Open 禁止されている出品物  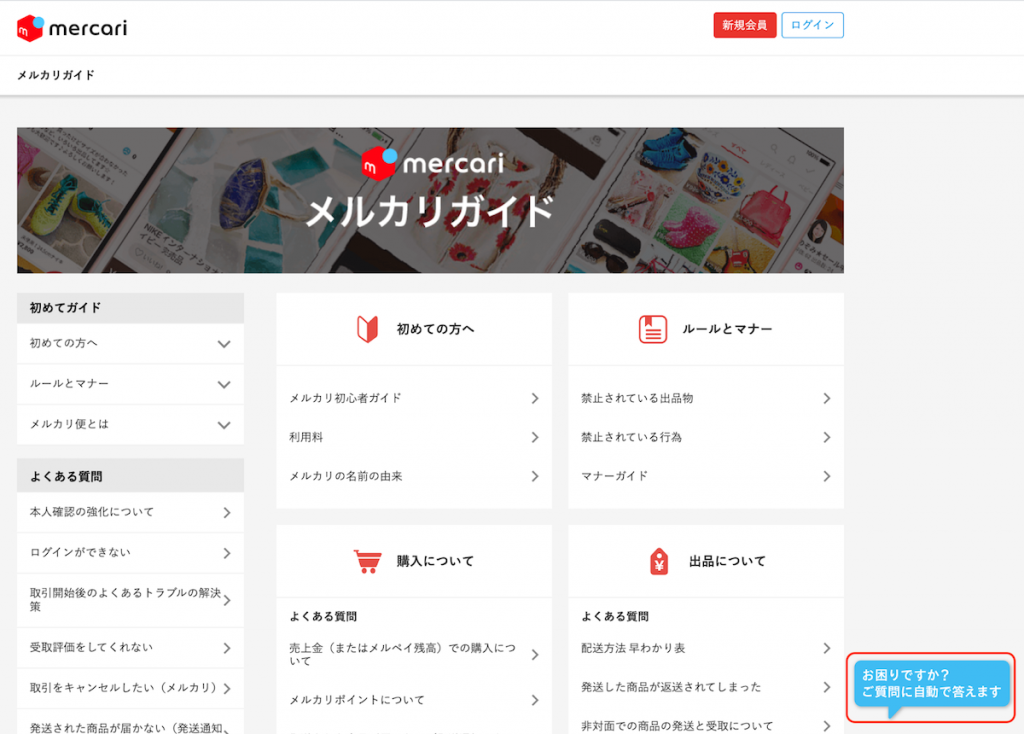pyautogui.click(x=706, y=398)
